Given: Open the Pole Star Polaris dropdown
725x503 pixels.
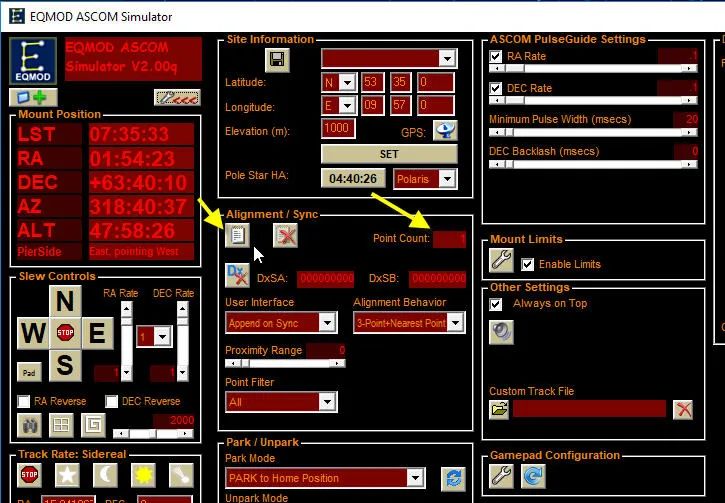Looking at the screenshot, I should point(447,179).
